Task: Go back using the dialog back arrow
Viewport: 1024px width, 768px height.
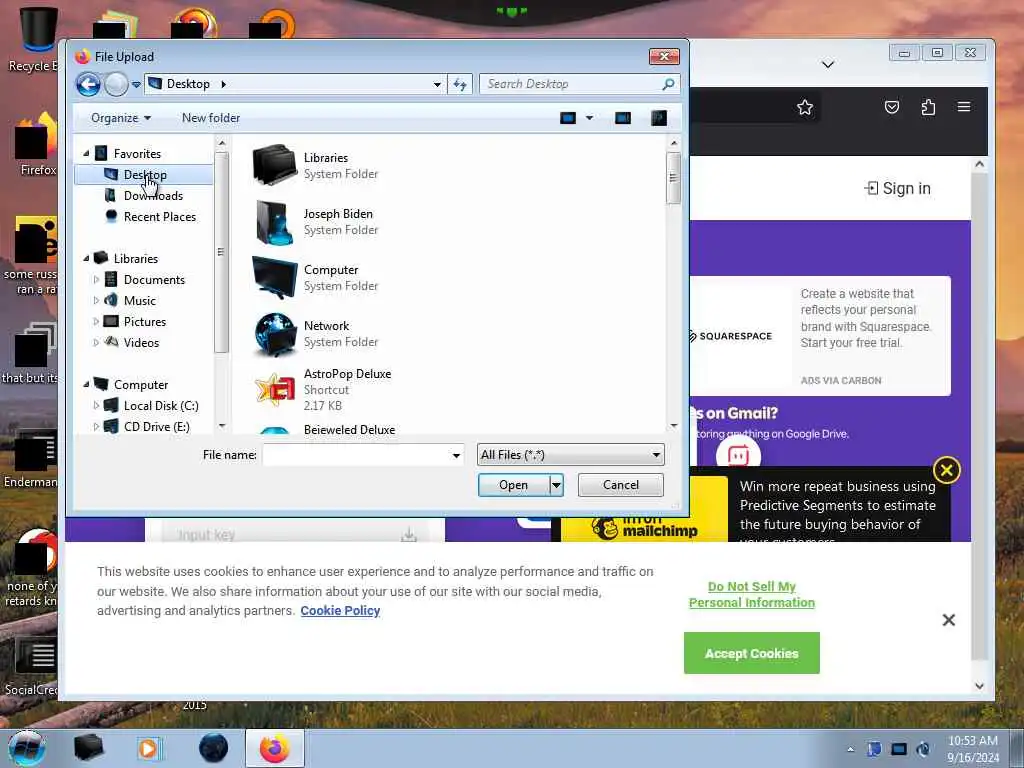Action: 88,84
